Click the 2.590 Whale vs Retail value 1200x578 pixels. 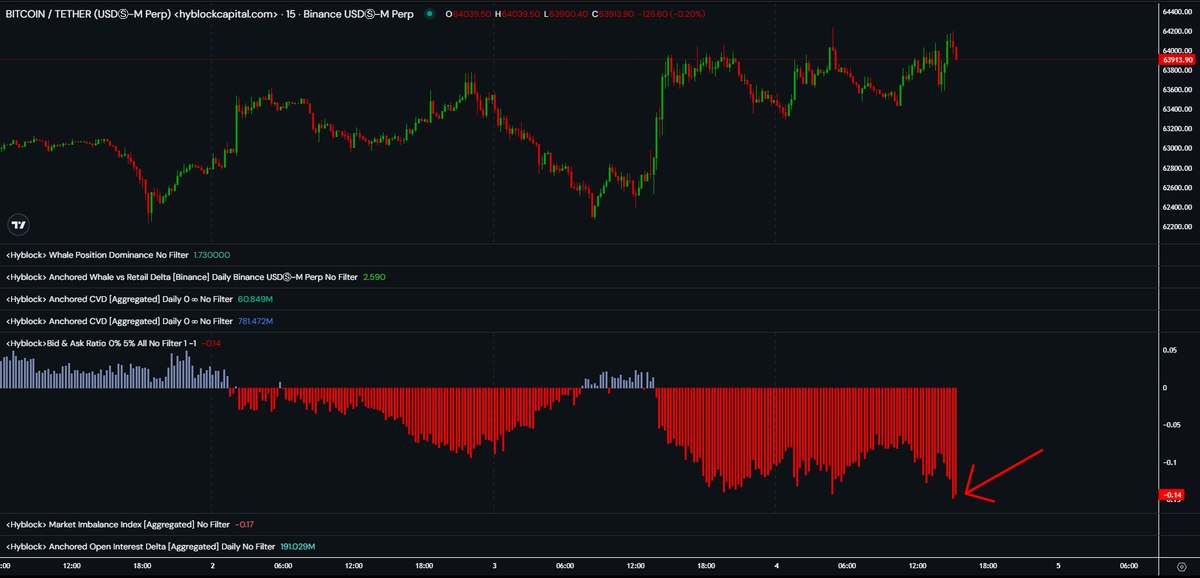pyautogui.click(x=375, y=277)
